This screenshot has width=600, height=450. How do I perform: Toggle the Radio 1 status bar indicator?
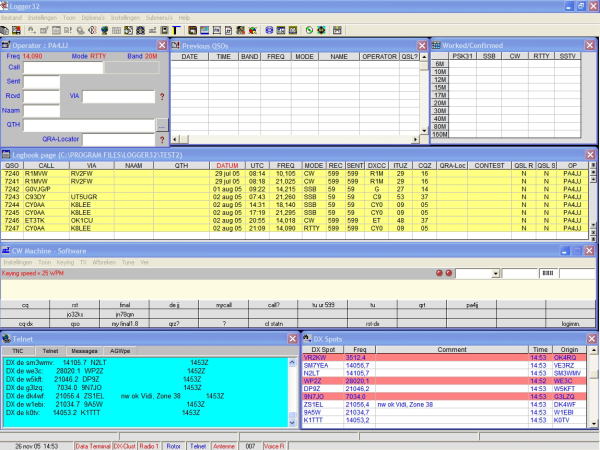148,444
